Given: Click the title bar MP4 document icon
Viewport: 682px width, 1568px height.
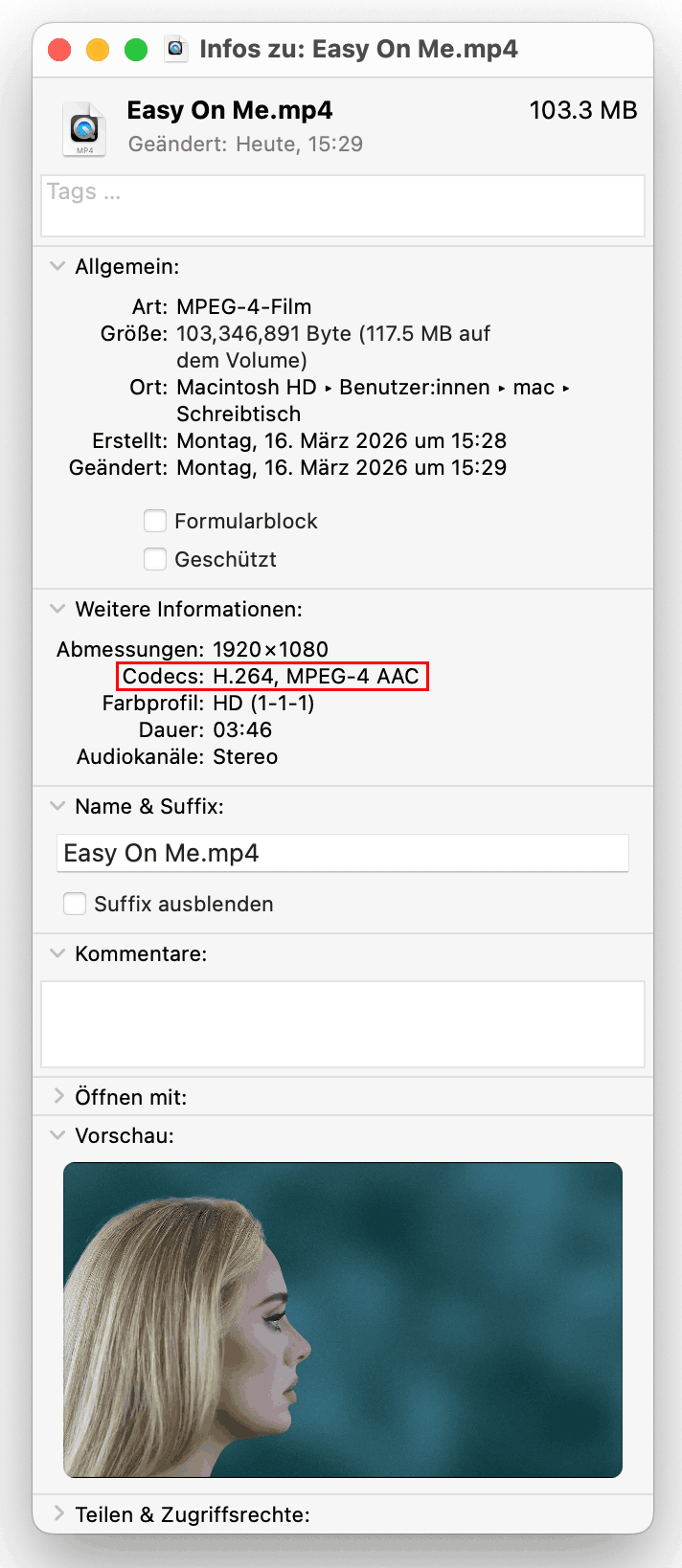Looking at the screenshot, I should 175,49.
